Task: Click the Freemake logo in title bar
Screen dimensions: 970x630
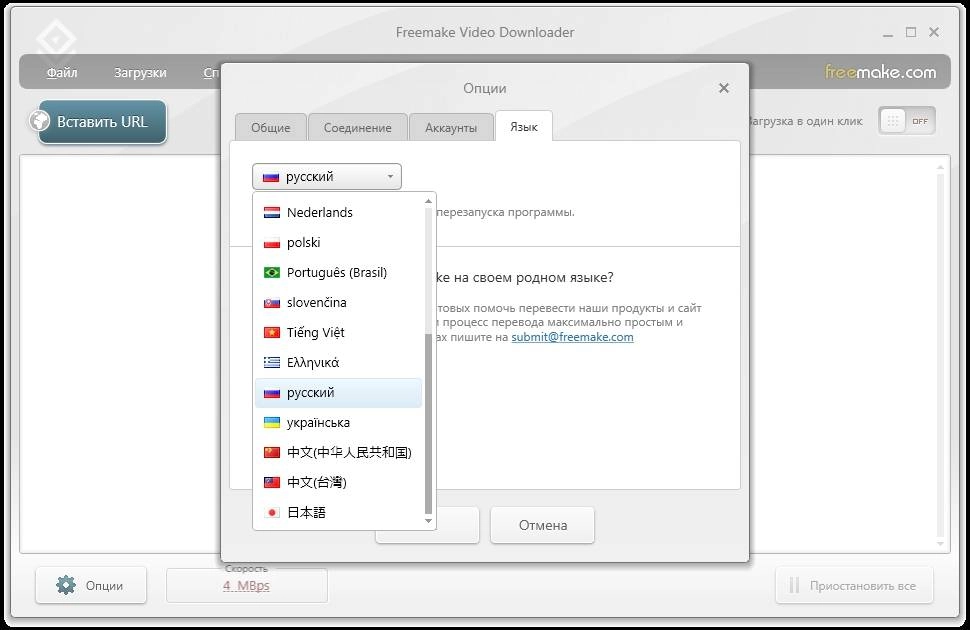Action: tap(56, 41)
